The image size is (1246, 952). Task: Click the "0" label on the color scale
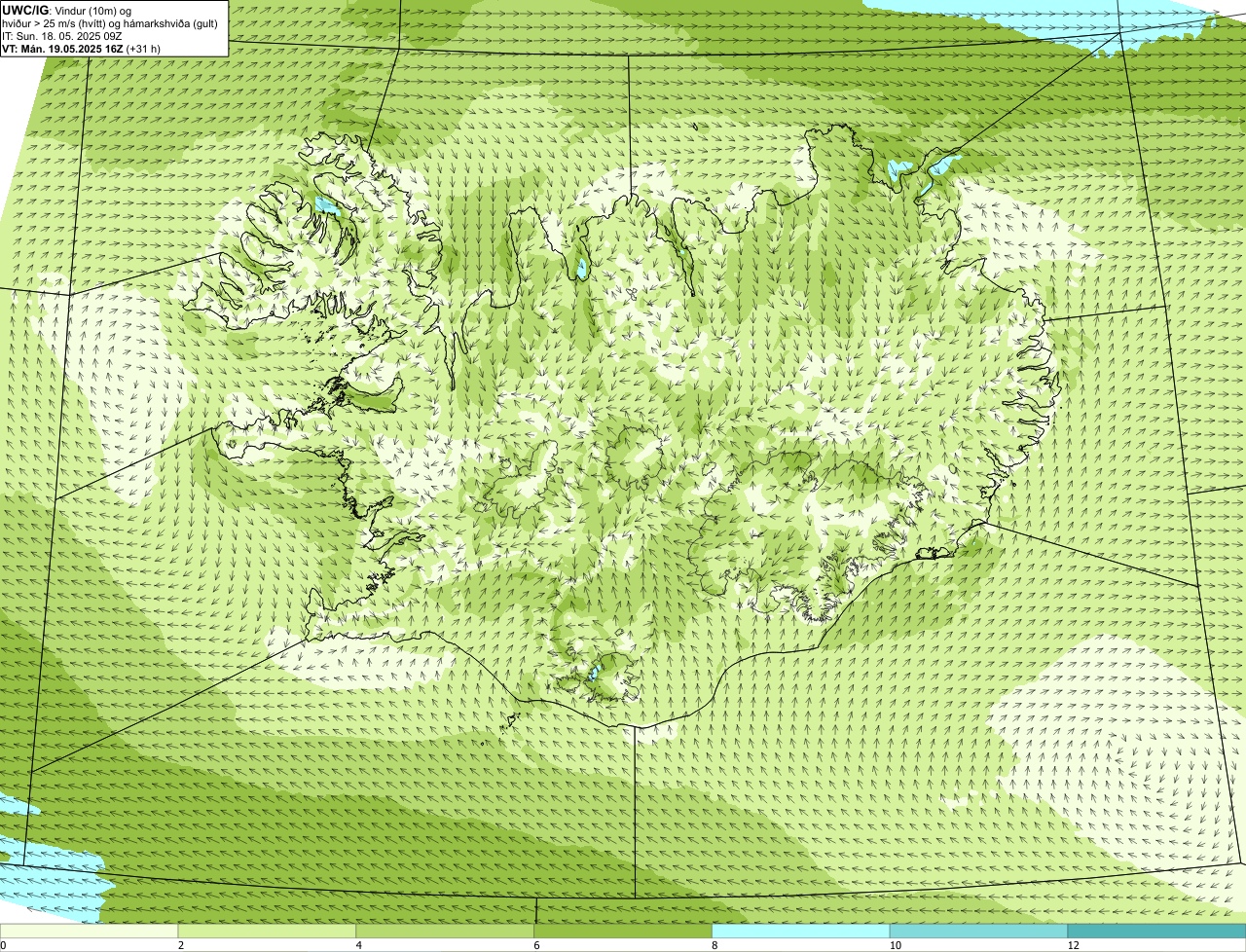3,945
